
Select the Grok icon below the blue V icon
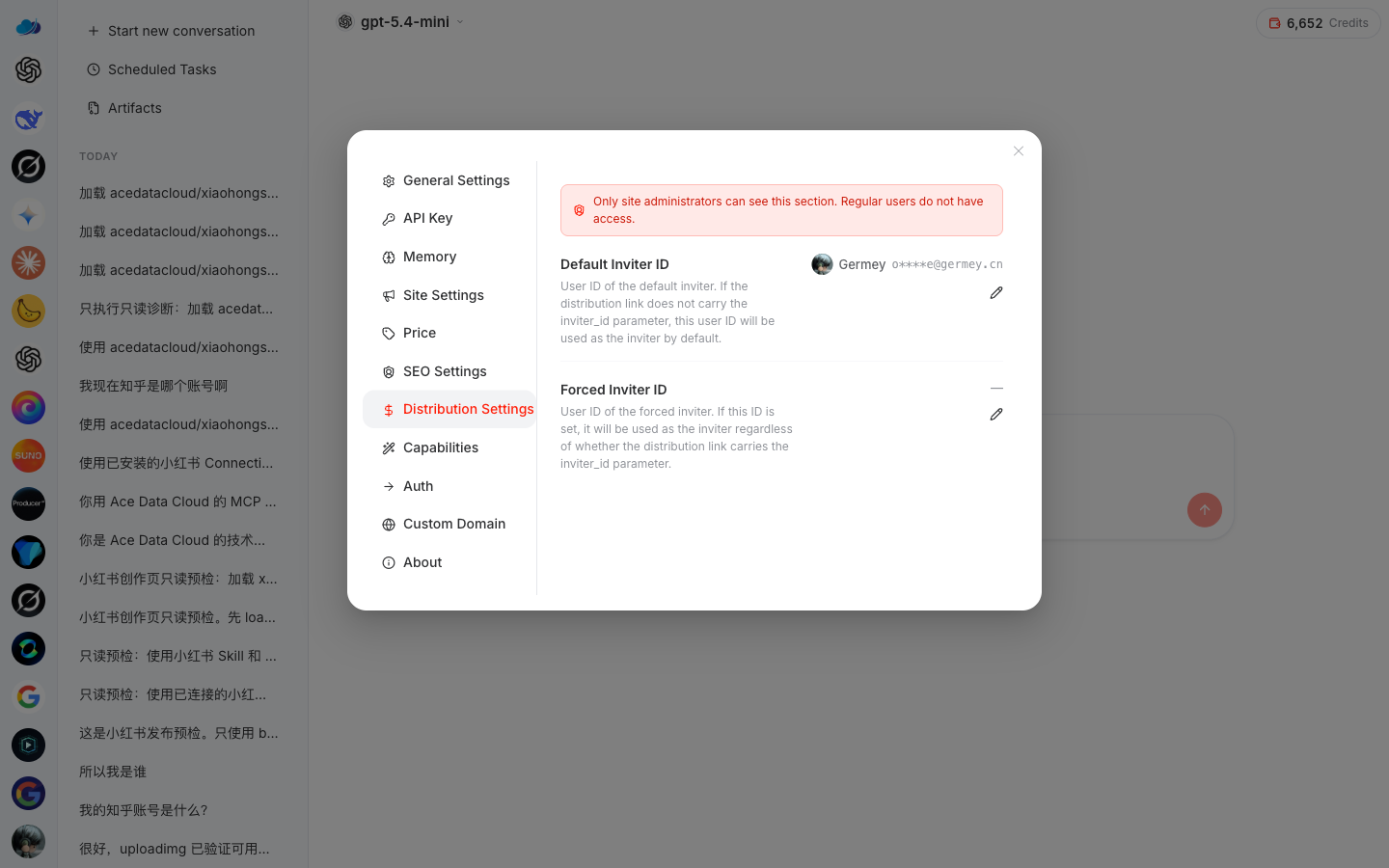28,601
